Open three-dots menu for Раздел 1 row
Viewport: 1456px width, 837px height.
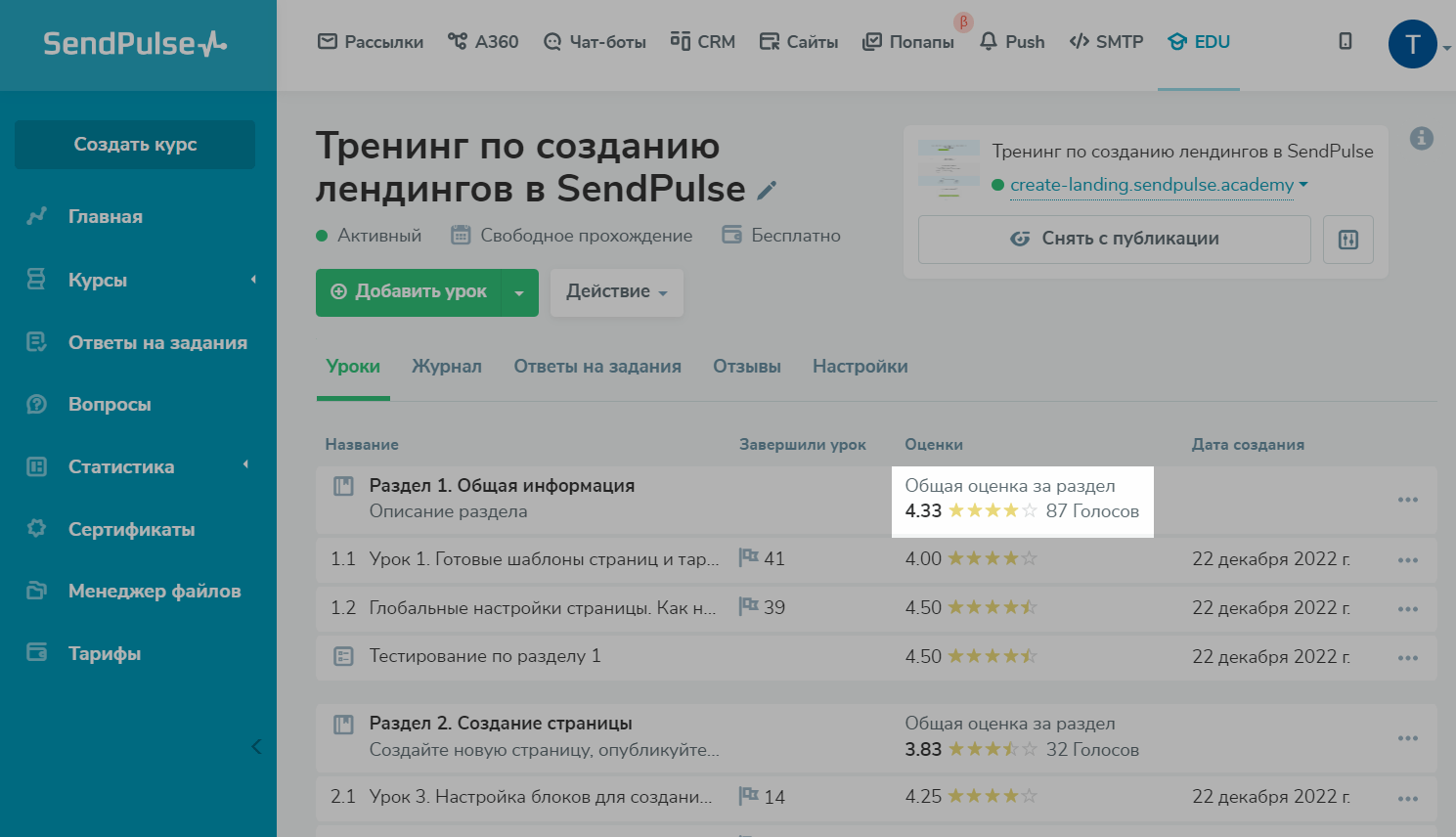click(1407, 500)
